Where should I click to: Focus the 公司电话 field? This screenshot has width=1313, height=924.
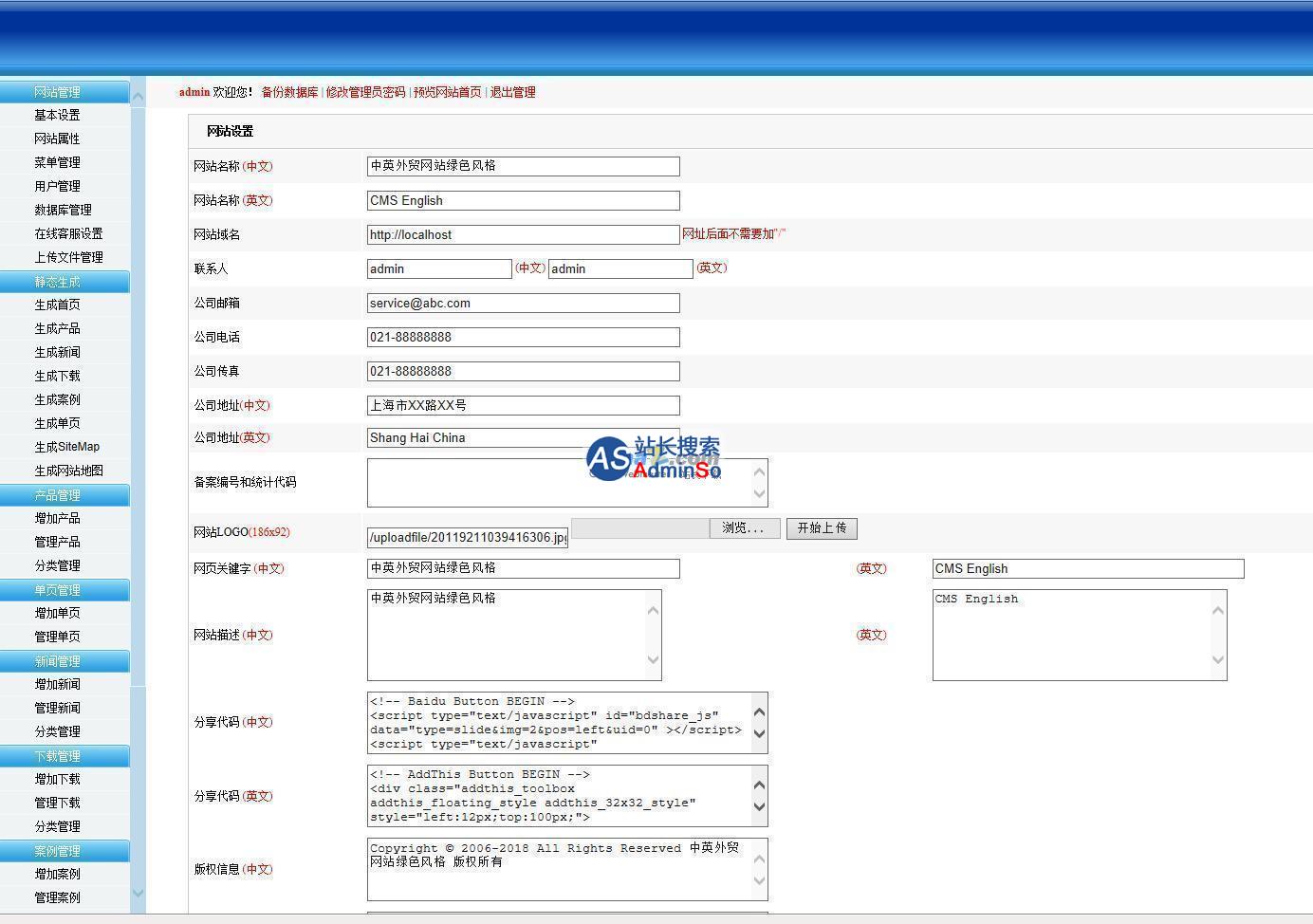click(x=524, y=337)
